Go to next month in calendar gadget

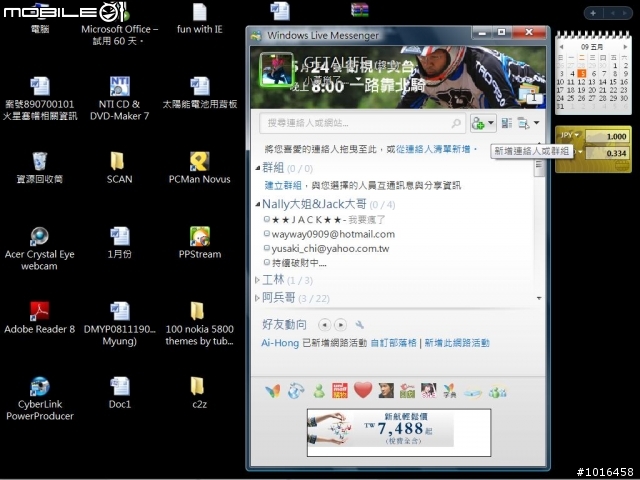625,47
